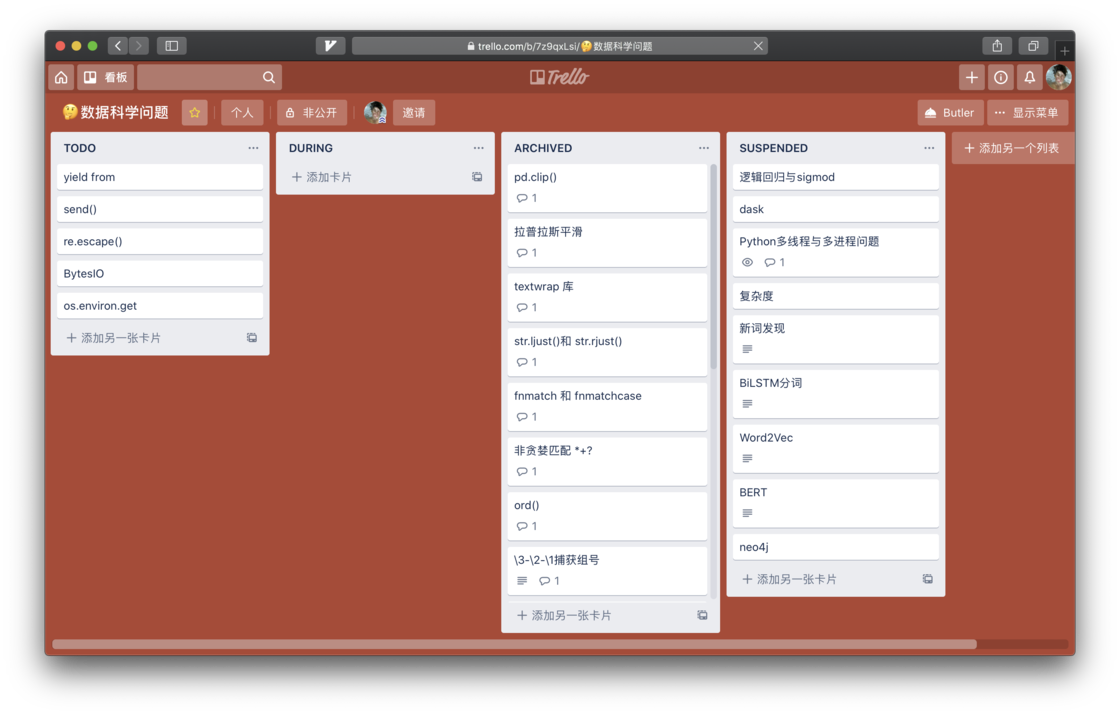Open SUSPENDED list actions menu
This screenshot has width=1120, height=715.
(929, 148)
